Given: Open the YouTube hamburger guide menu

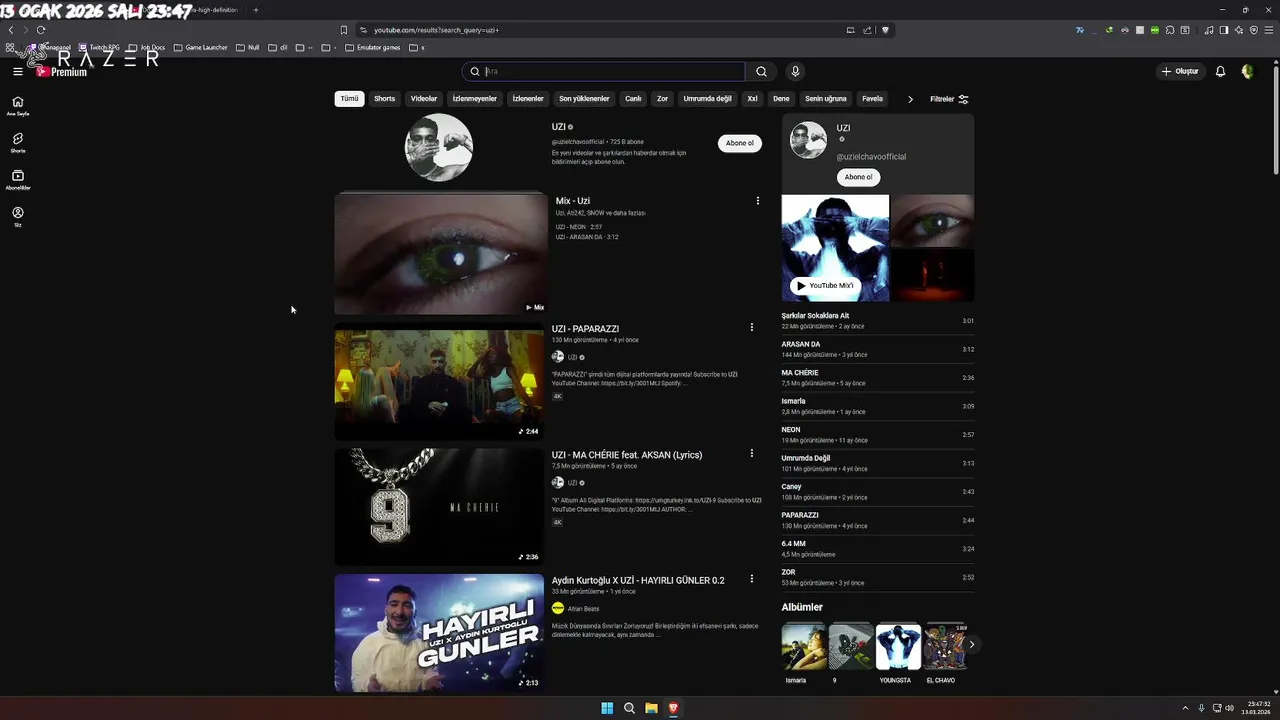Looking at the screenshot, I should click(x=17, y=71).
